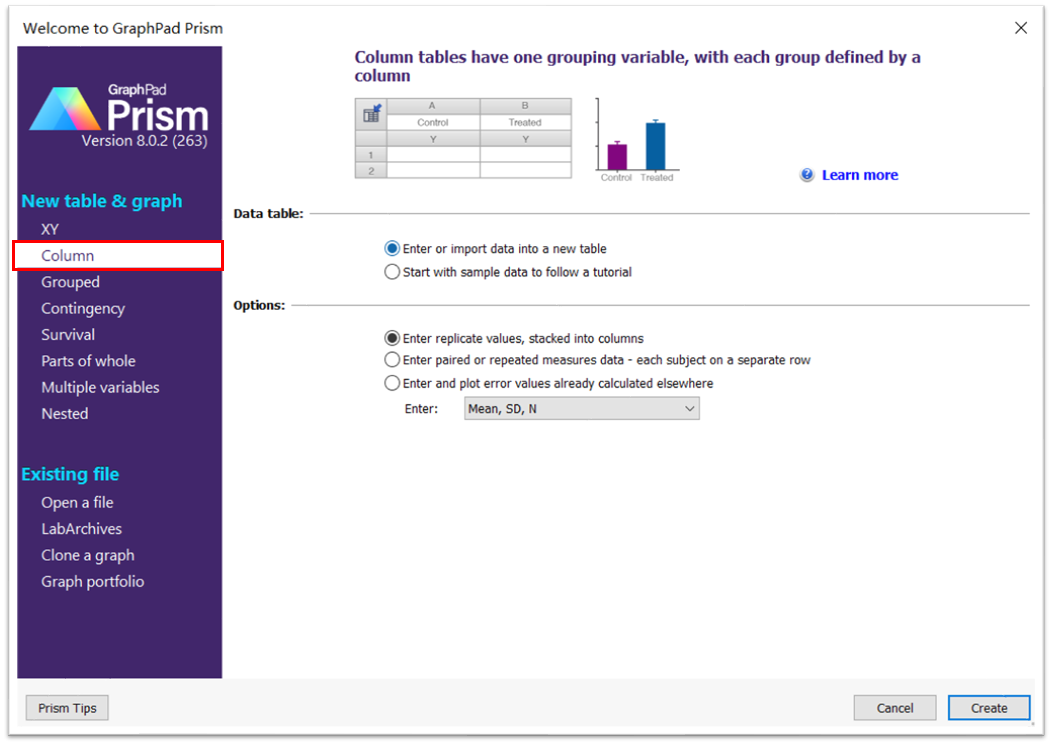Click Version 8.0.2 (263) text
1052x745 pixels.
pos(144,141)
